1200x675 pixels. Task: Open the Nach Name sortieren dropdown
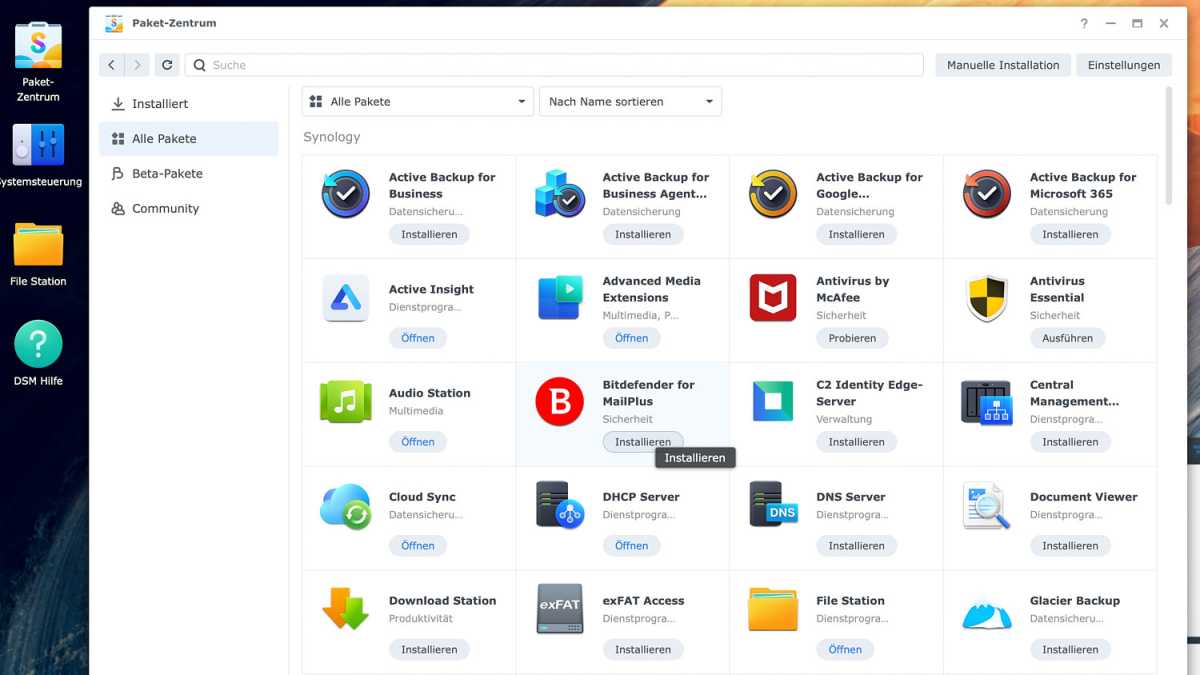point(630,101)
